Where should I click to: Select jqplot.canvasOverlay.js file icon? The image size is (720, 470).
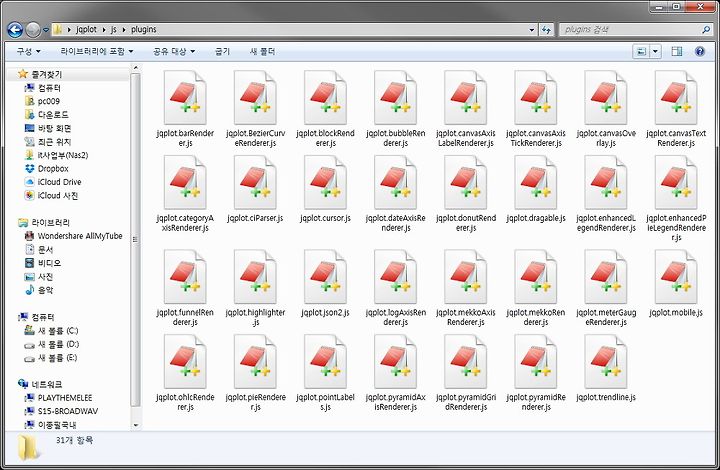(x=606, y=97)
